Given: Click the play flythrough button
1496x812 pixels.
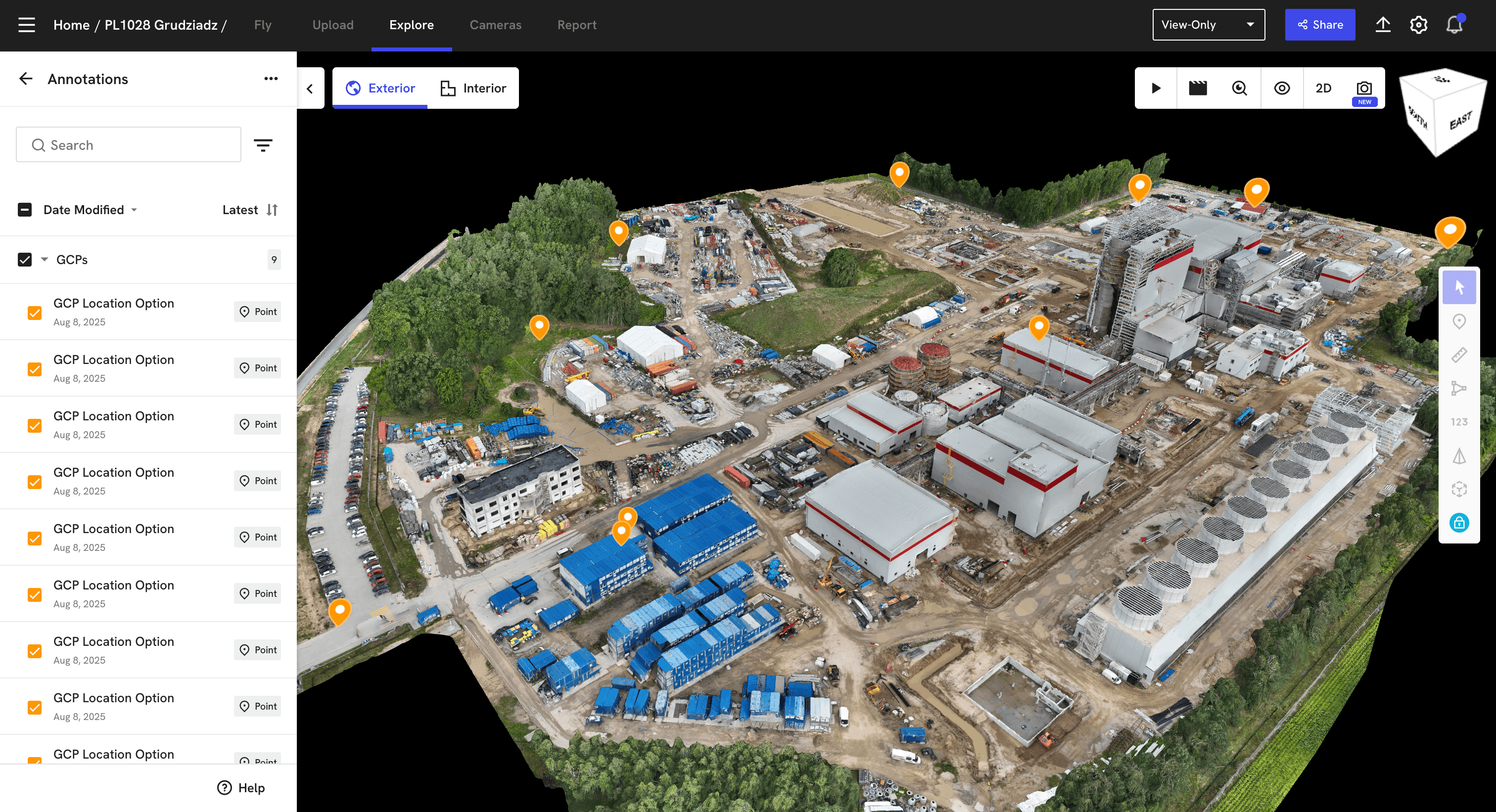Looking at the screenshot, I should click(x=1156, y=88).
